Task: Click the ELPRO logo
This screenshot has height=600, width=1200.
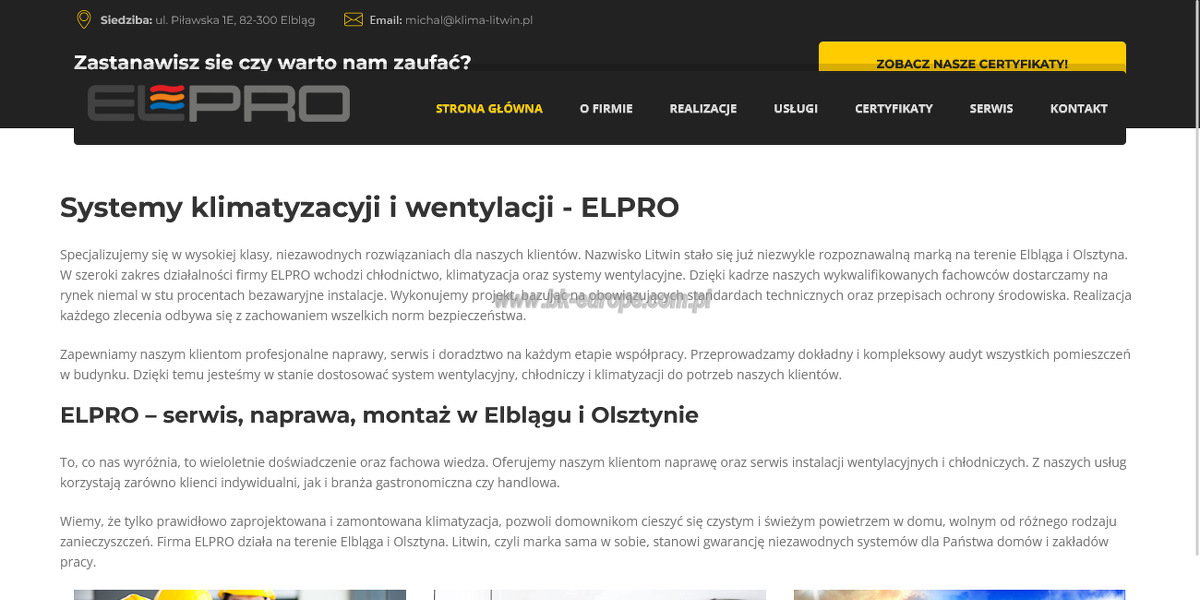Action: click(218, 103)
